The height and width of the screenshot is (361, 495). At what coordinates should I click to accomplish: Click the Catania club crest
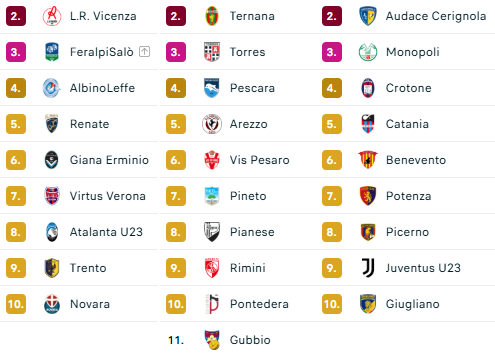point(368,124)
